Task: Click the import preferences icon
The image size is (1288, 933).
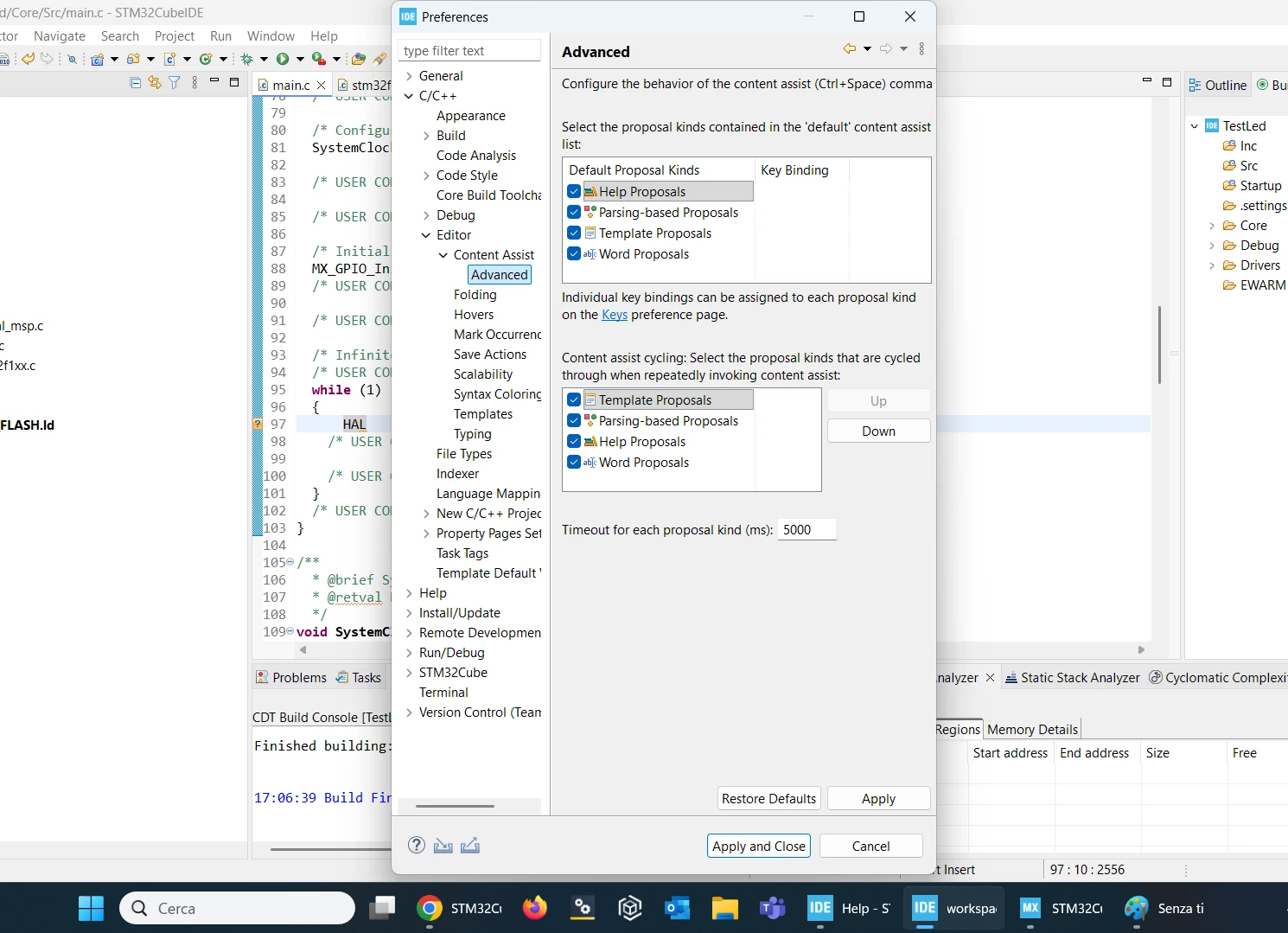Action: (x=443, y=846)
